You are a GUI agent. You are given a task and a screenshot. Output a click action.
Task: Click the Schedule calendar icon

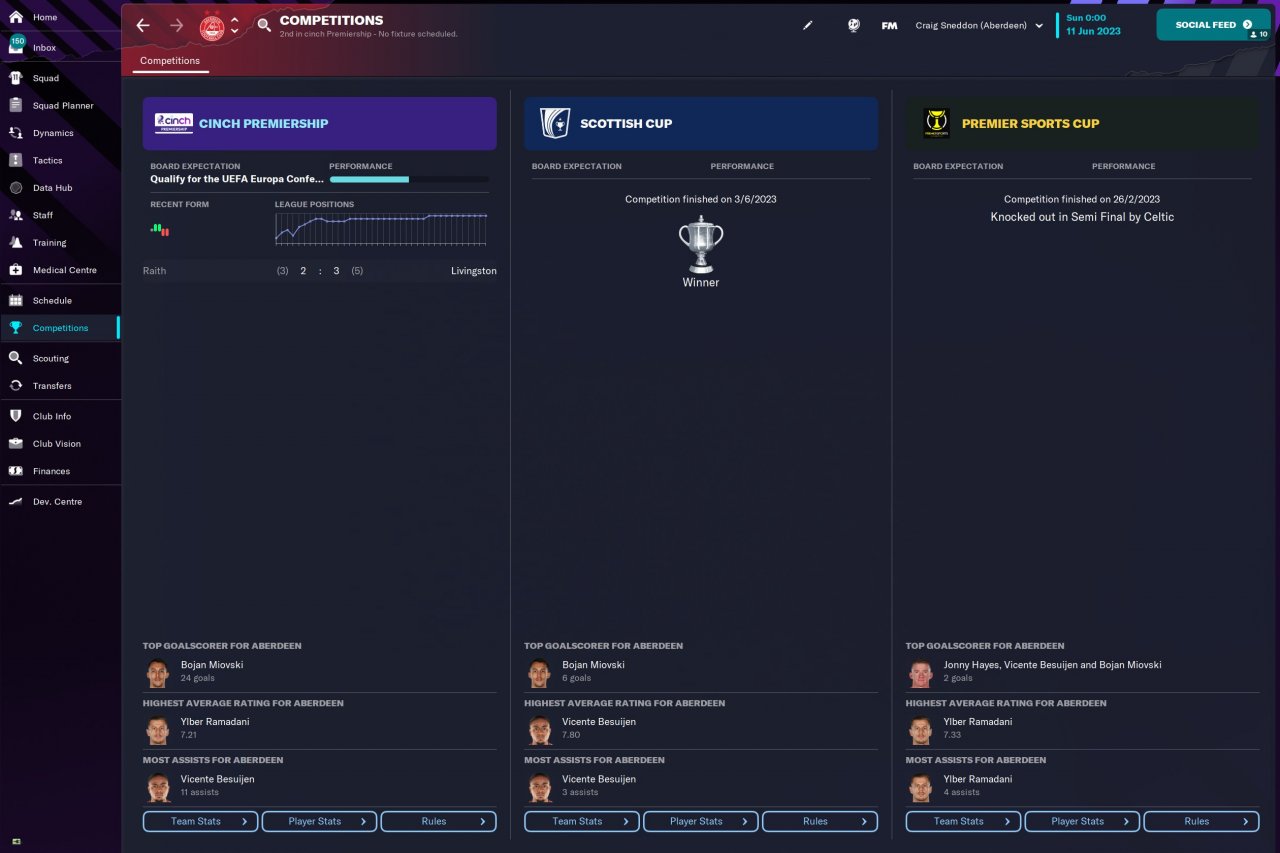(x=16, y=300)
